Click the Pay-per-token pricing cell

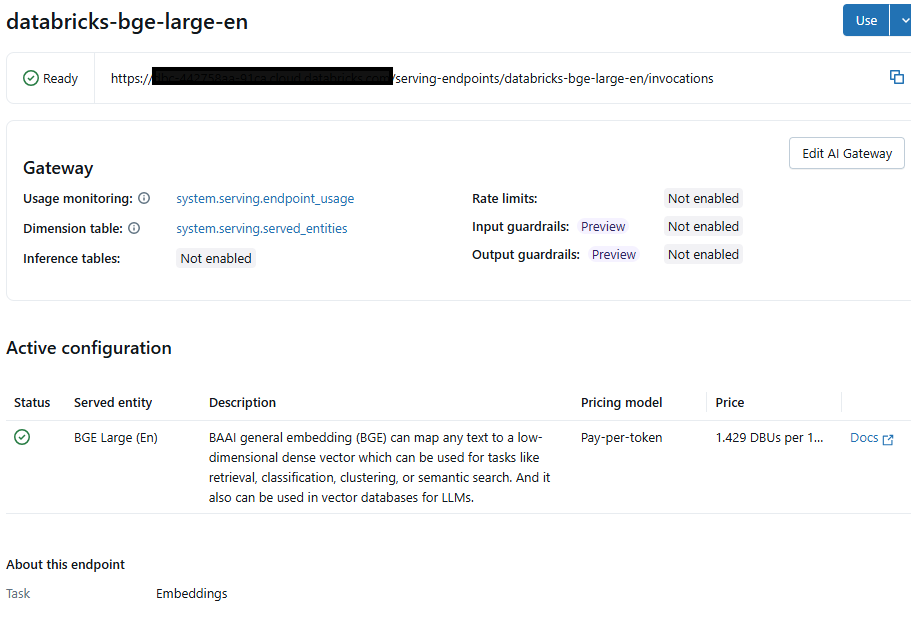621,438
